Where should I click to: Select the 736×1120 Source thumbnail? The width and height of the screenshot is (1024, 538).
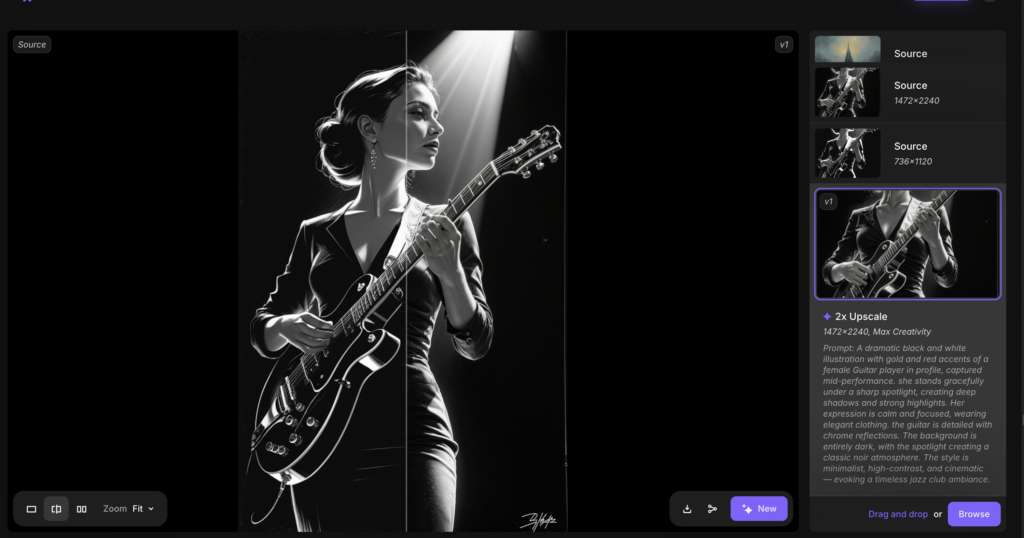[847, 152]
